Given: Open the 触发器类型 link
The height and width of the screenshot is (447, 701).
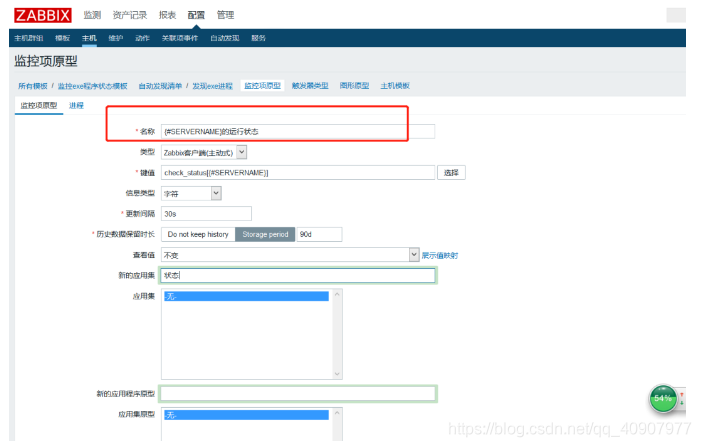Looking at the screenshot, I should pyautogui.click(x=310, y=86).
